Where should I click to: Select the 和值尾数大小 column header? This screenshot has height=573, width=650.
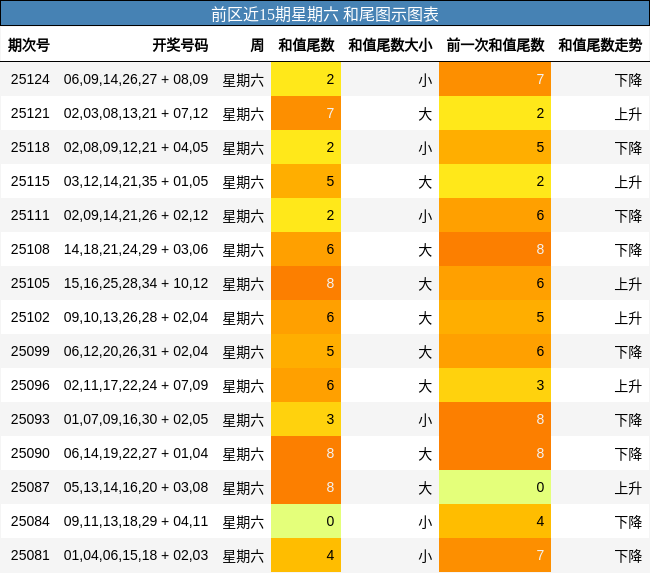[390, 45]
